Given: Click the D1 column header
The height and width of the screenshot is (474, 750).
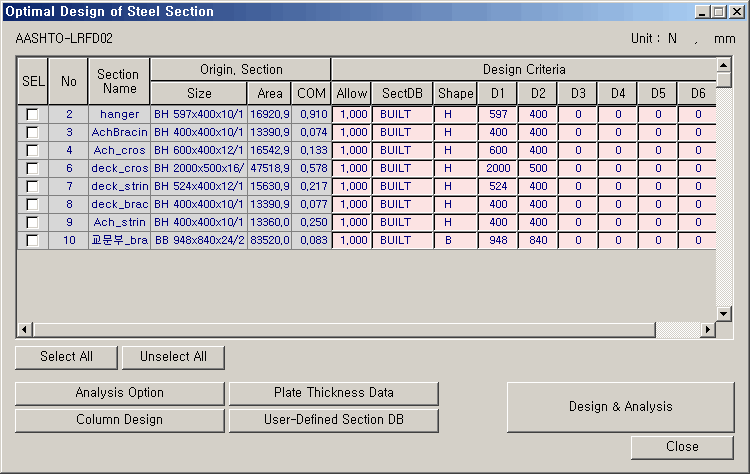Looking at the screenshot, I should pyautogui.click(x=497, y=93).
